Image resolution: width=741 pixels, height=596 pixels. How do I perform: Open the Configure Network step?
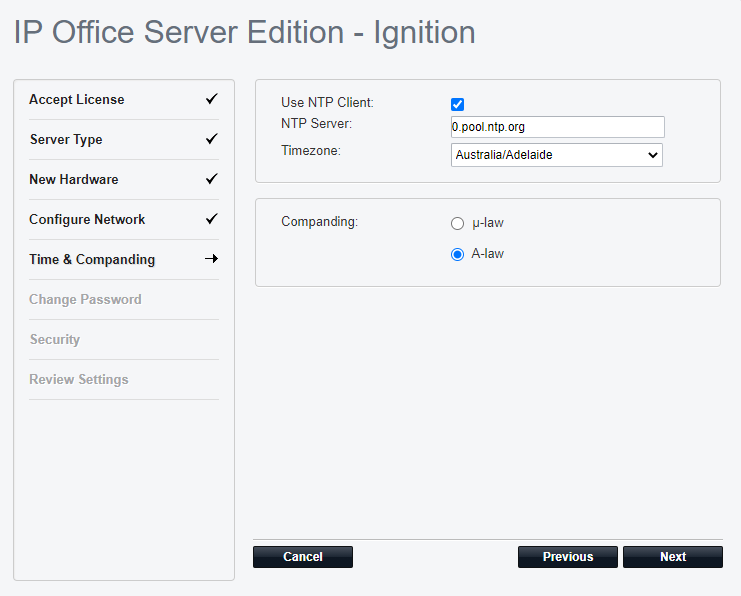coord(87,219)
